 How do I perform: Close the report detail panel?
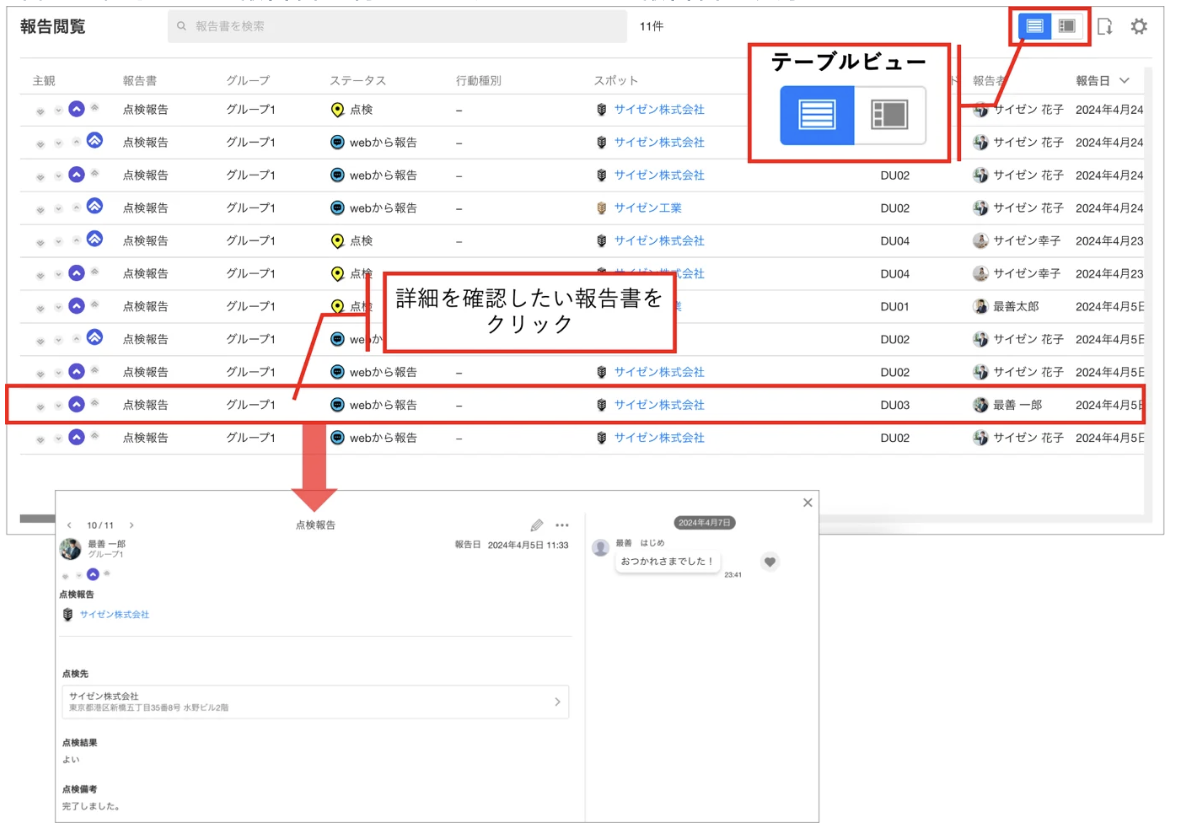pos(807,502)
